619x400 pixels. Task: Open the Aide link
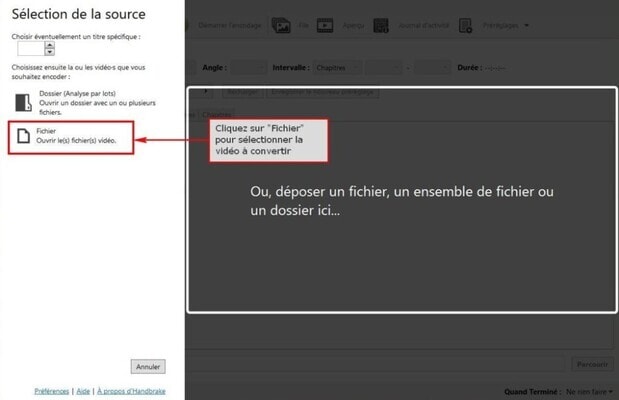pyautogui.click(x=83, y=391)
